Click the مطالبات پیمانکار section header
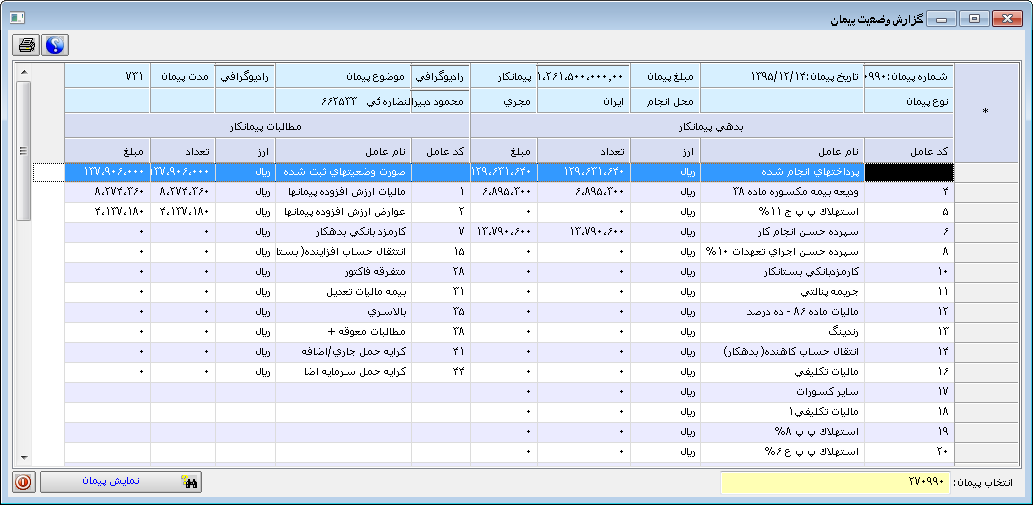This screenshot has width=1033, height=505. [x=267, y=127]
